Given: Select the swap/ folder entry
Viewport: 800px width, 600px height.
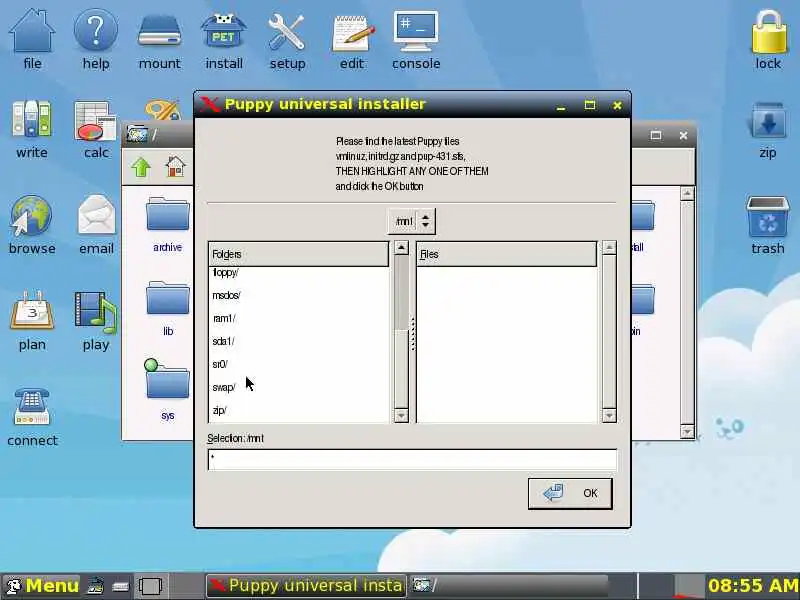Looking at the screenshot, I should tap(298, 387).
